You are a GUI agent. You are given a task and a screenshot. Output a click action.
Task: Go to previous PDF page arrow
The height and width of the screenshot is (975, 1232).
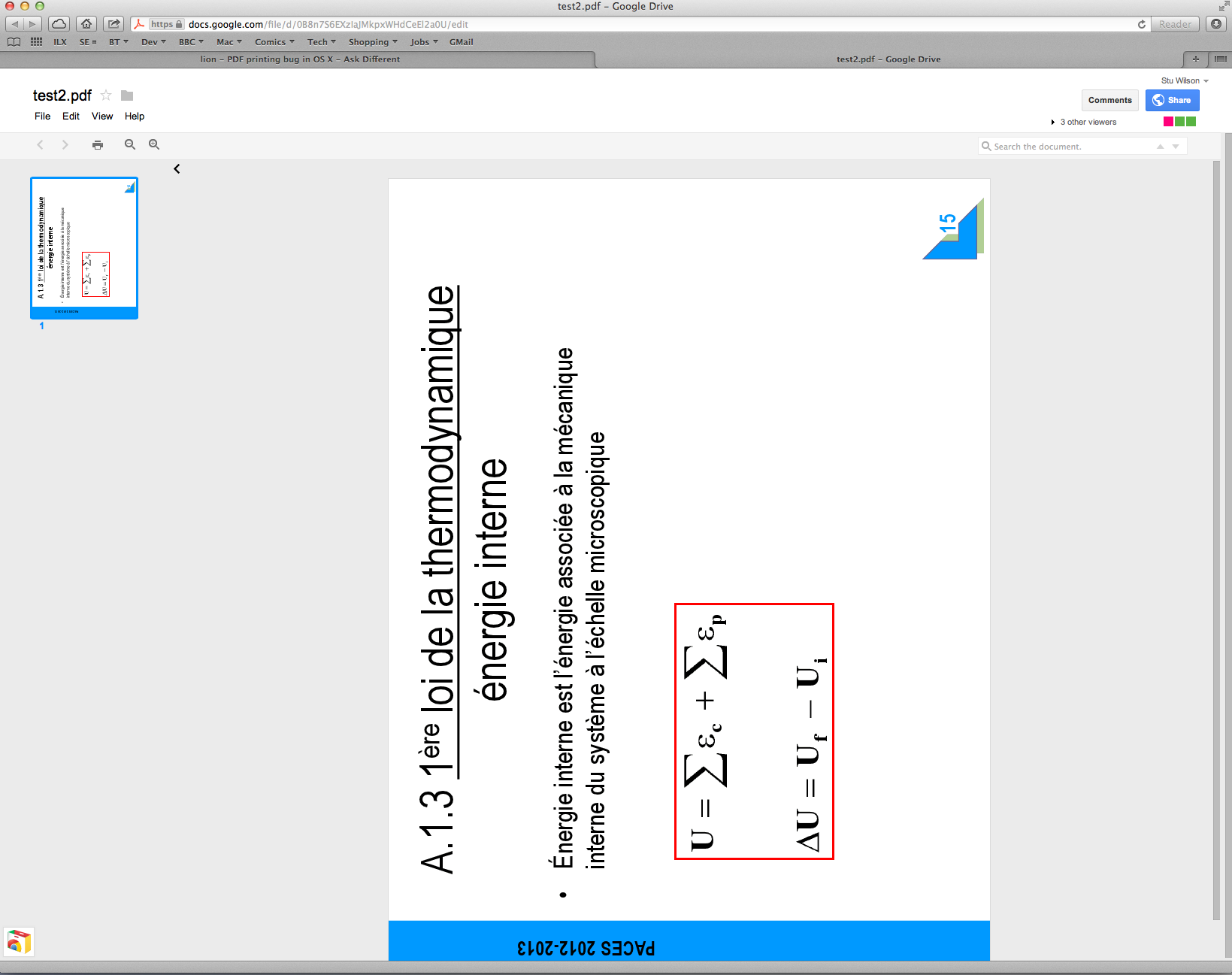pos(40,144)
